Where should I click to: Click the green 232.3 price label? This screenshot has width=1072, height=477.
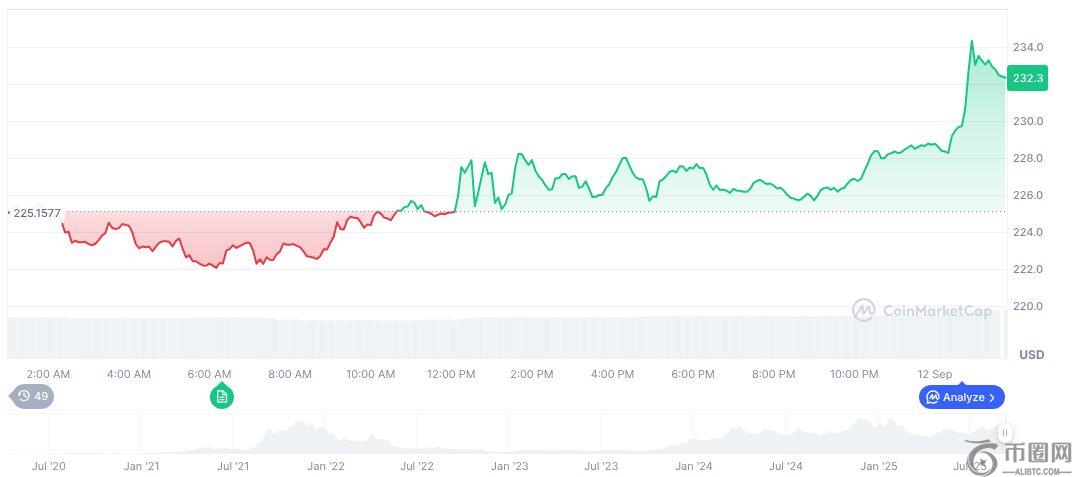click(1027, 78)
